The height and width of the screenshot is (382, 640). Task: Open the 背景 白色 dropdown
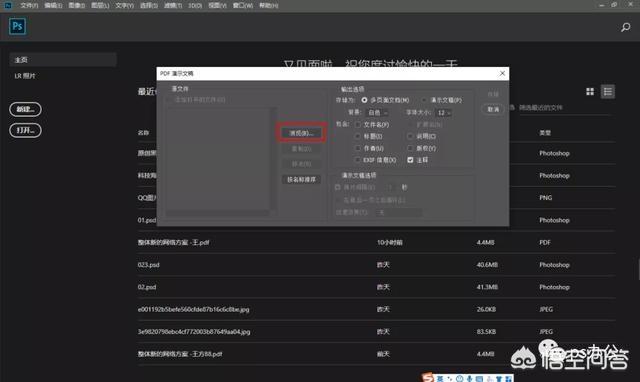pos(378,113)
